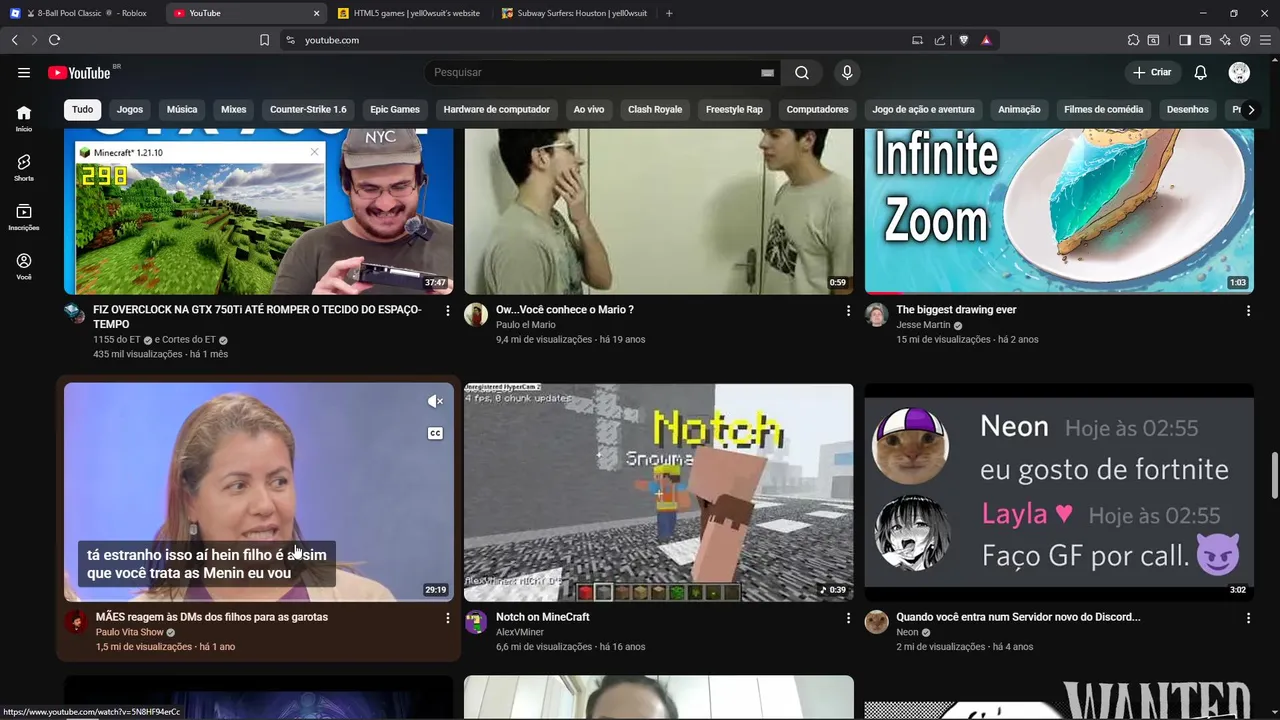
Task: Bookmark this page via the bookmark icon
Action: (264, 40)
